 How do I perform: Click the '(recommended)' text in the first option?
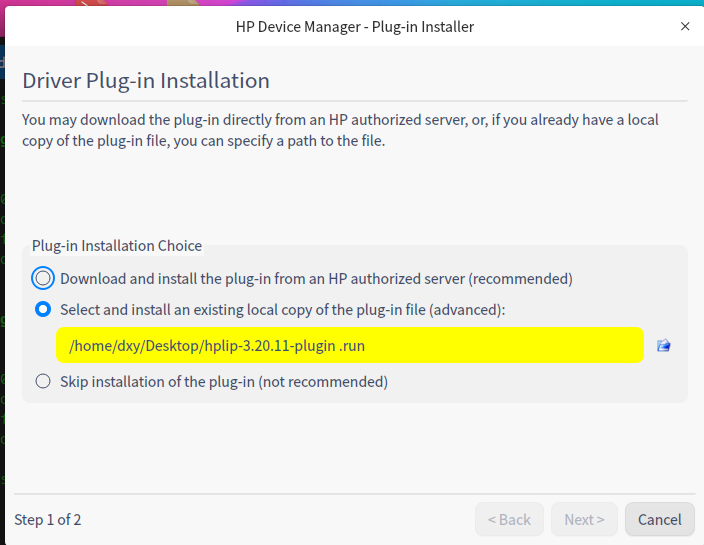point(520,279)
